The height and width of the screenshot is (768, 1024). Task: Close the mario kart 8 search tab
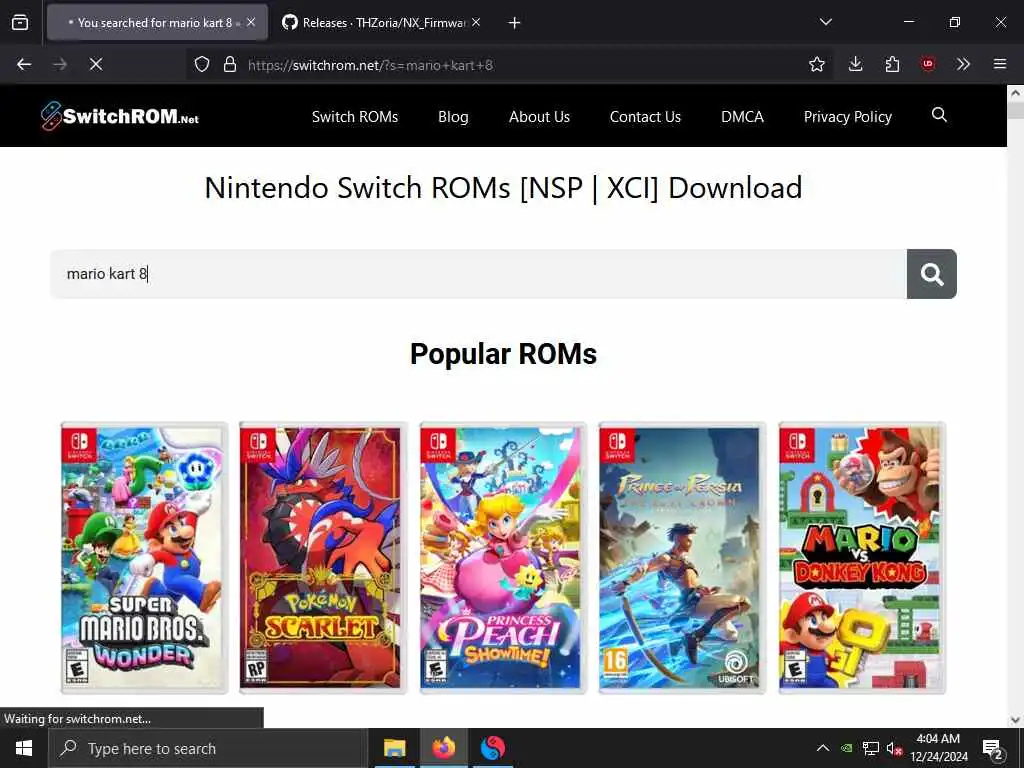(x=251, y=22)
